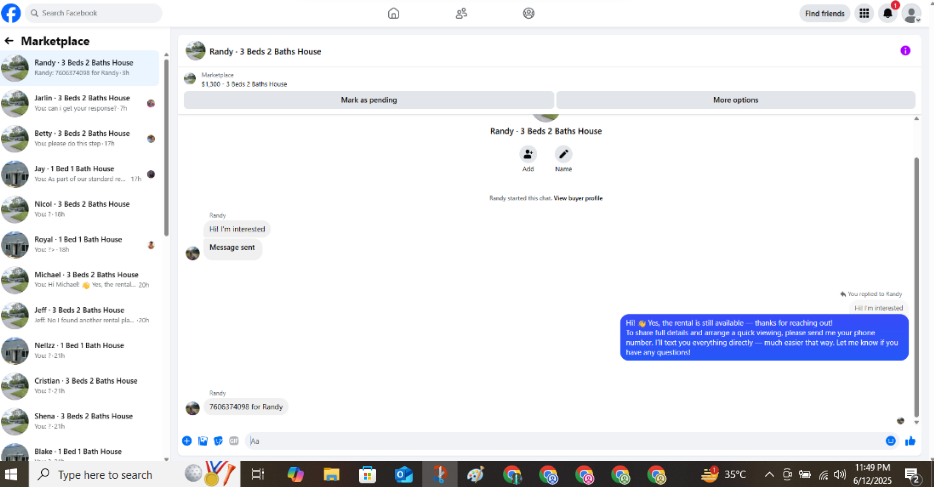
Task: Click the Find friends button
Action: coord(824,13)
